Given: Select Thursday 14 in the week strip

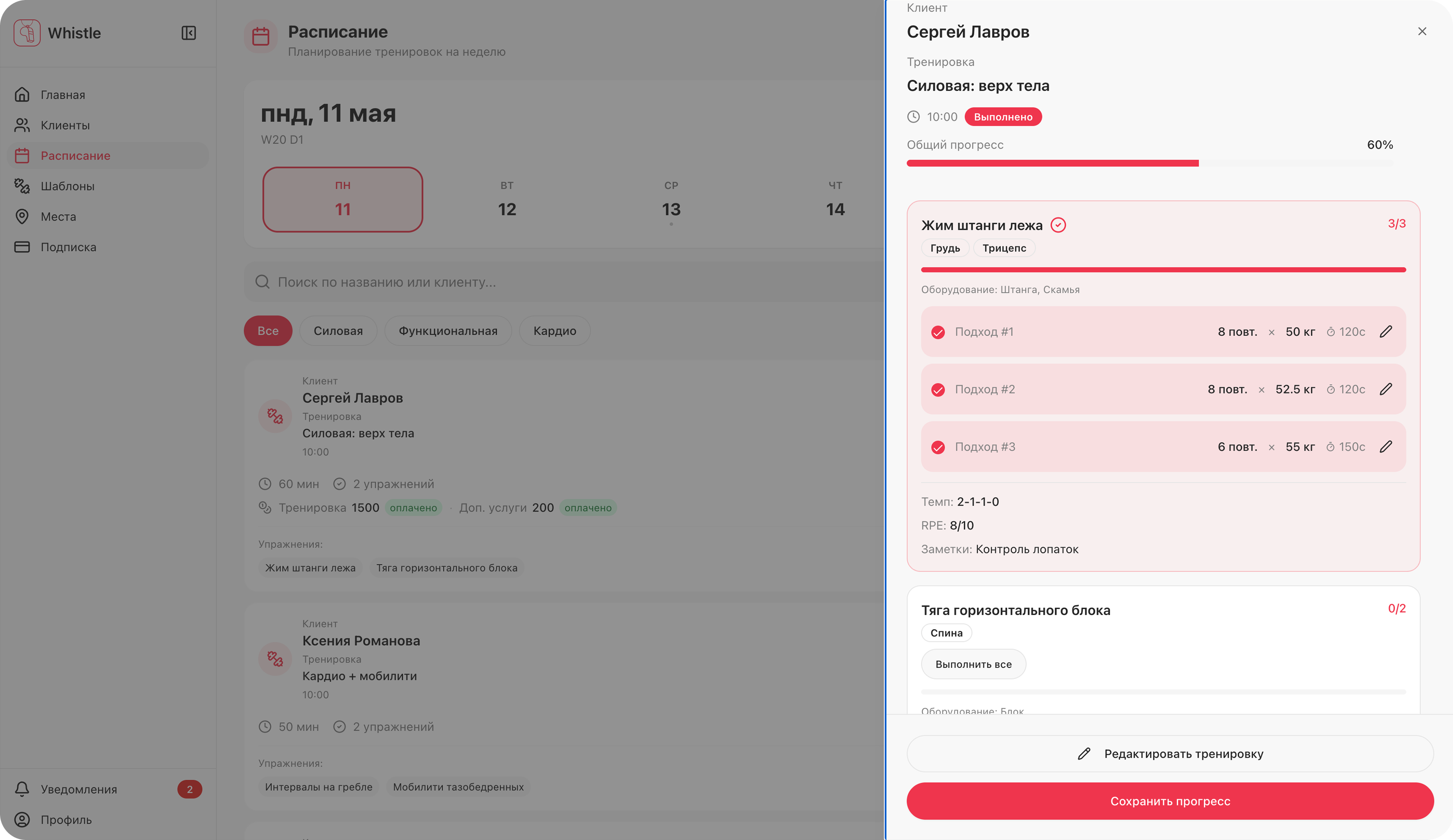Looking at the screenshot, I should tap(835, 199).
